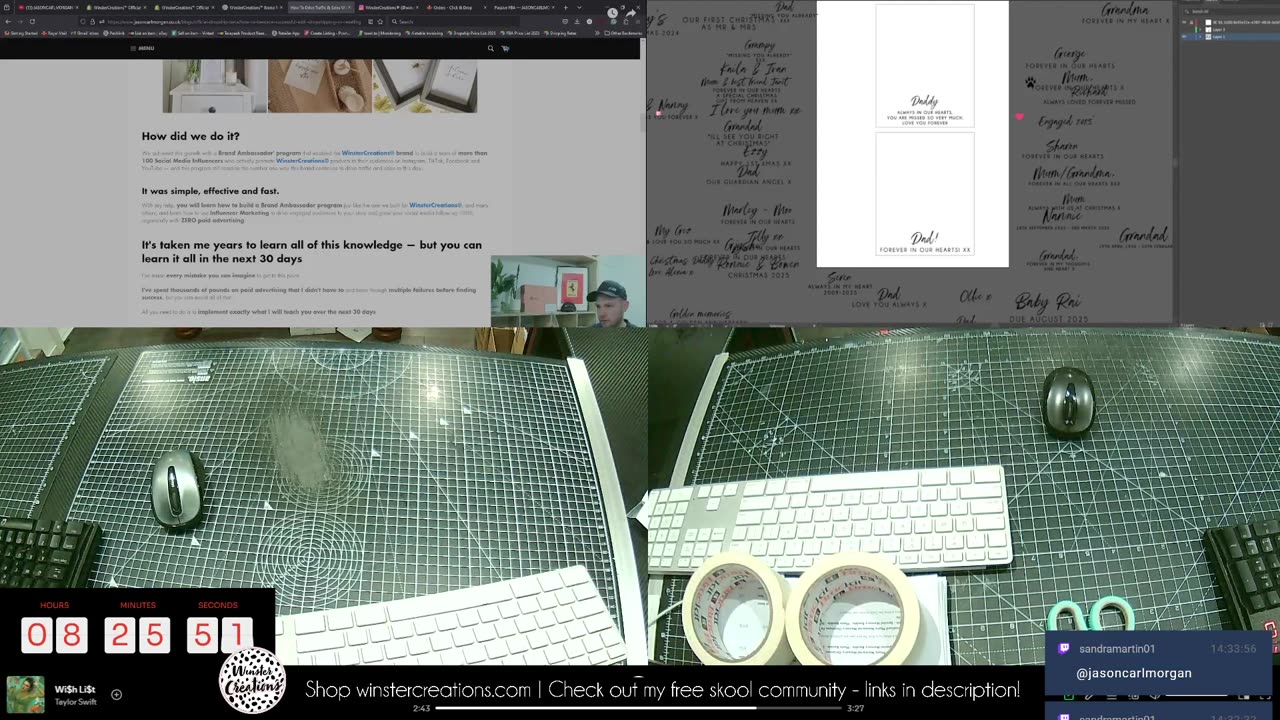Image resolution: width=1280 pixels, height=720 pixels.
Task: Click the Wi$h Li$t album artwork
Action: tap(25, 695)
